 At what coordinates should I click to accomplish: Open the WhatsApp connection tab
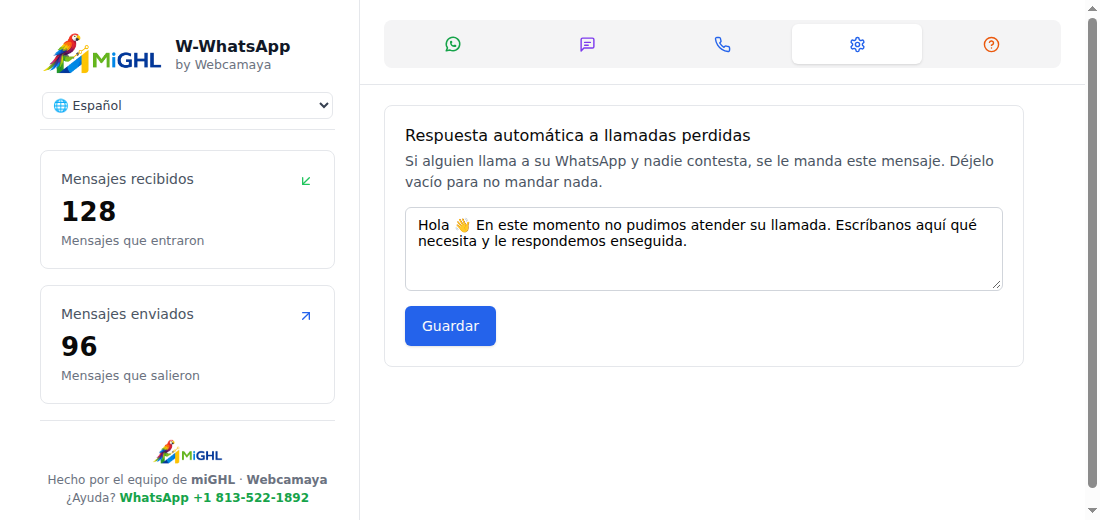pyautogui.click(x=453, y=44)
